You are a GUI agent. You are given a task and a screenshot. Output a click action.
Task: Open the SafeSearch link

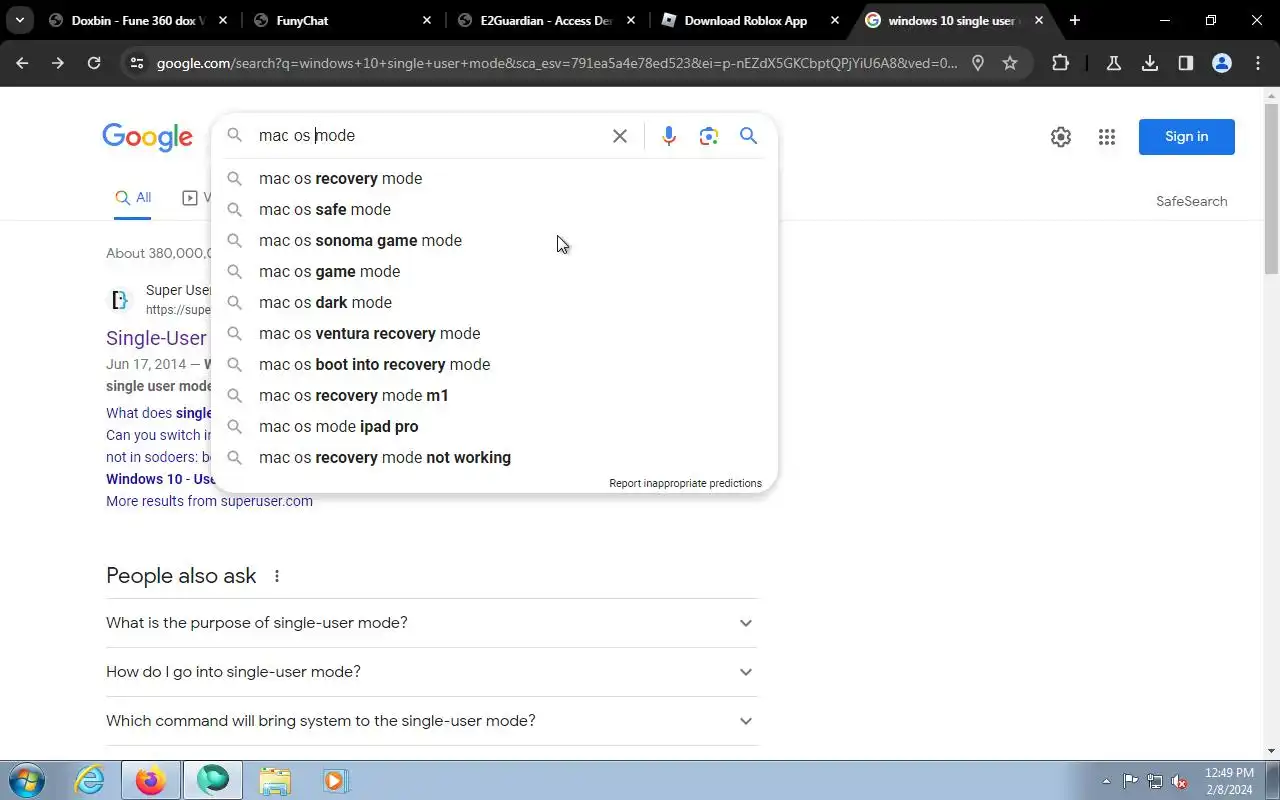tap(1191, 201)
